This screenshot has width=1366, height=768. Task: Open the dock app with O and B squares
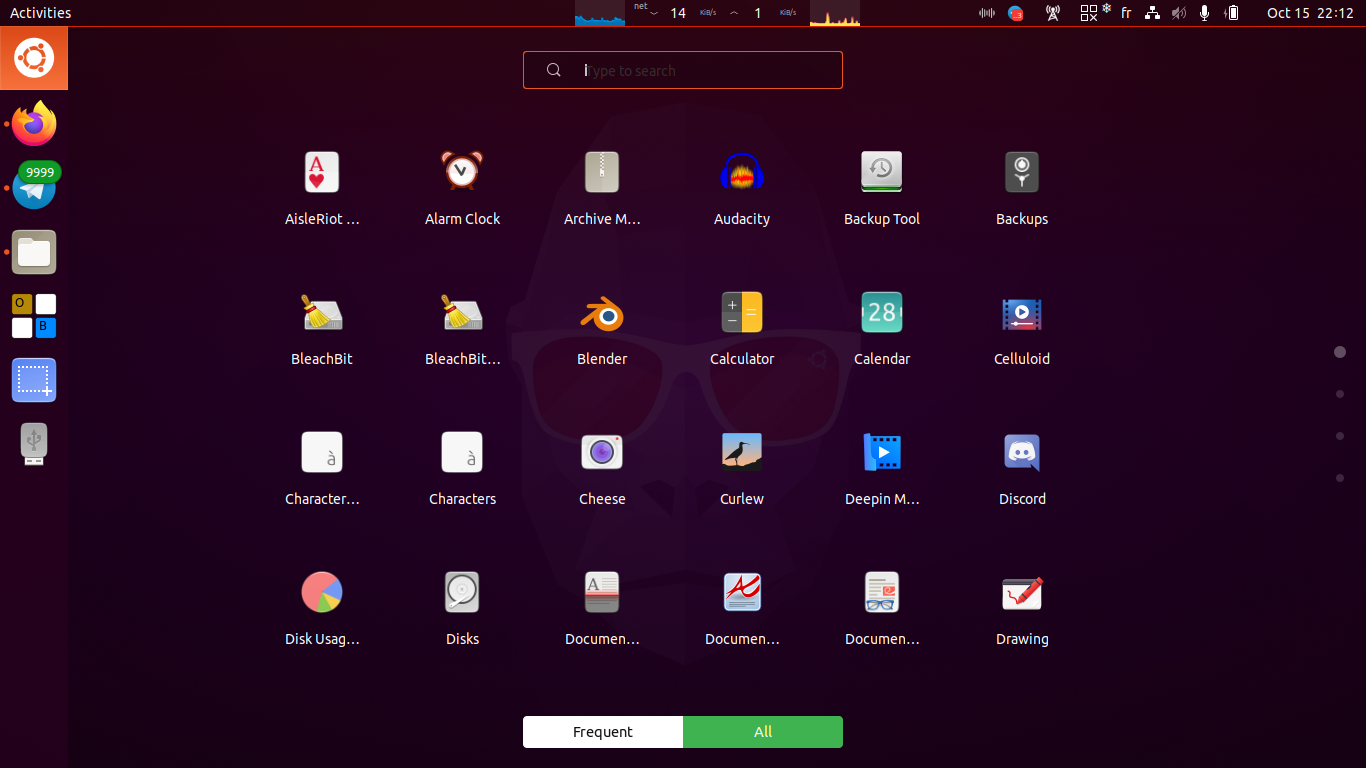(x=34, y=316)
